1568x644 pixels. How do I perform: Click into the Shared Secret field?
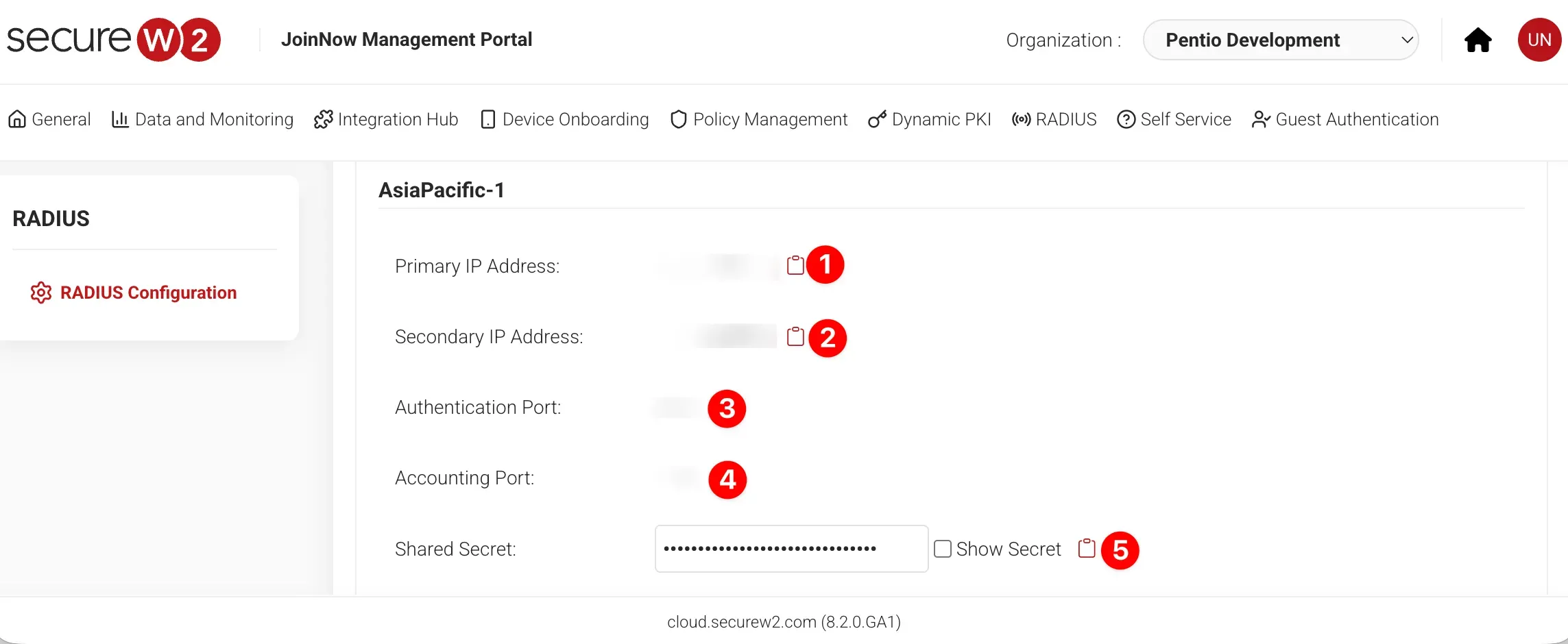tap(791, 549)
